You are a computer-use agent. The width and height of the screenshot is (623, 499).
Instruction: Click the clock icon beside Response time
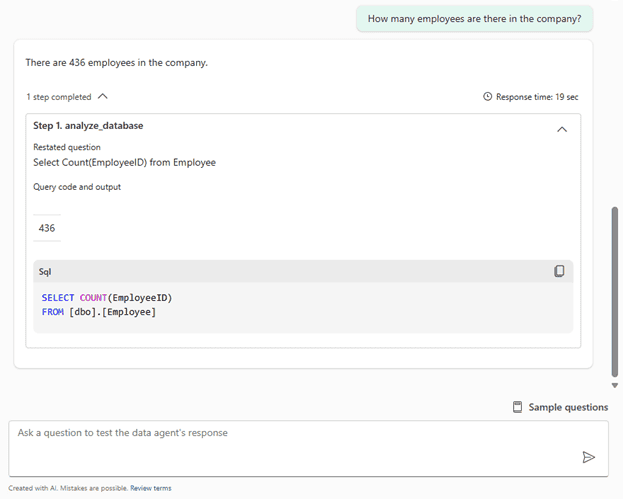click(488, 97)
